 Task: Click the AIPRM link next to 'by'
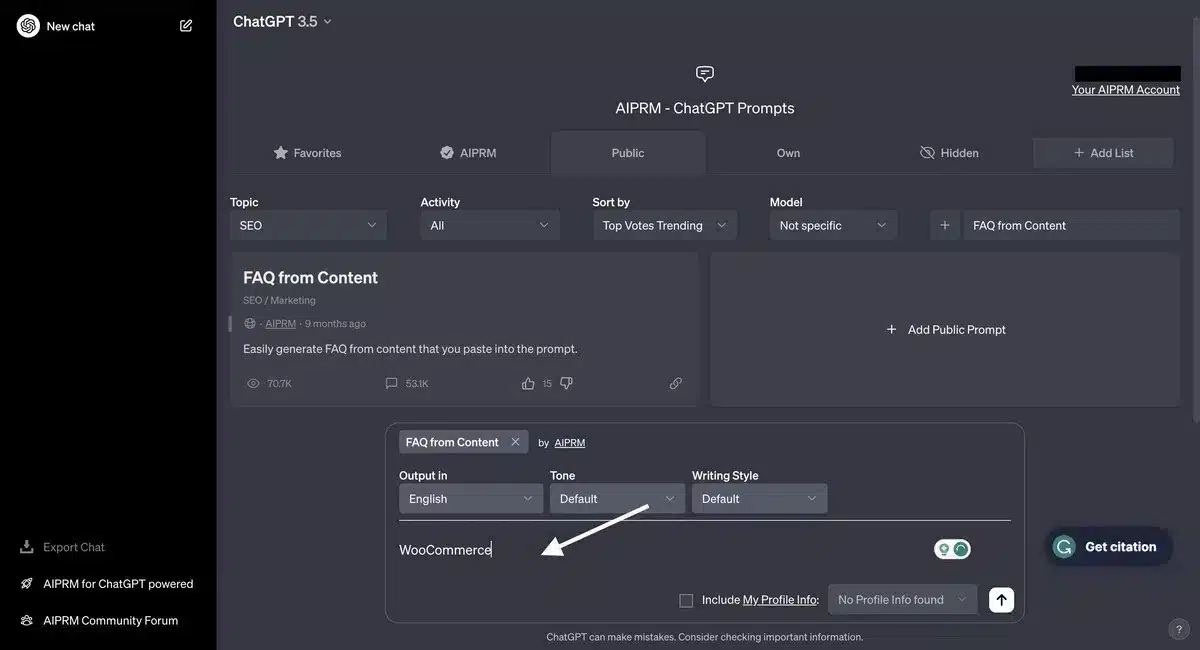coord(570,443)
